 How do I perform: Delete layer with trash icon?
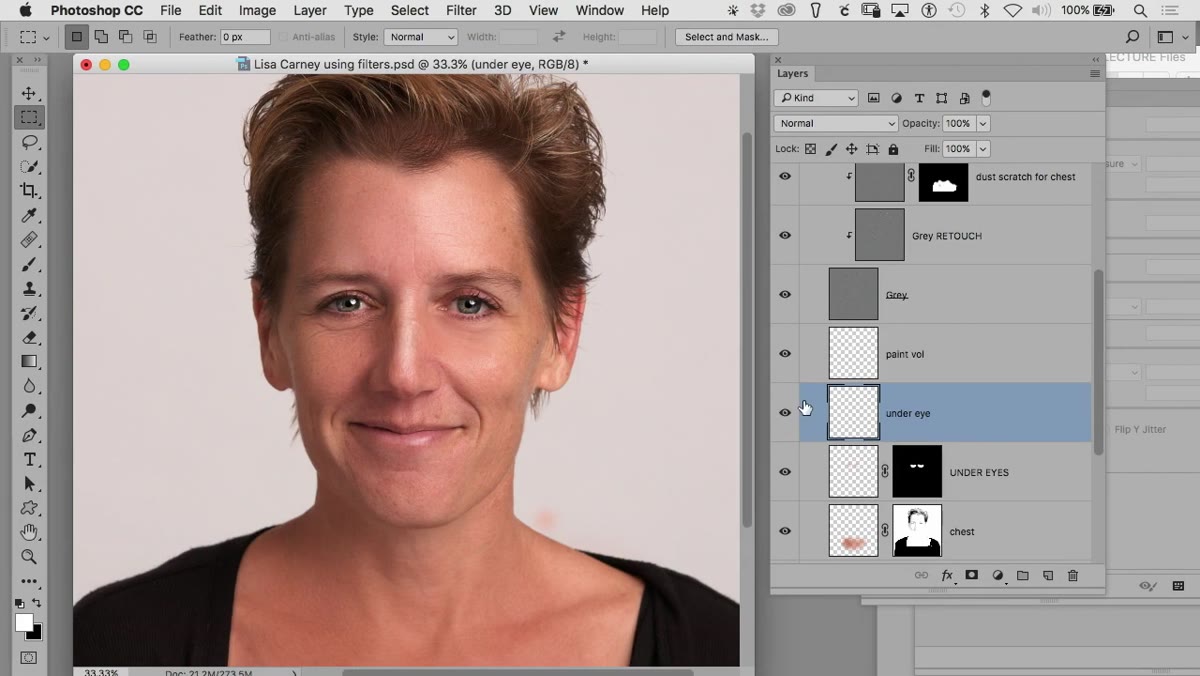1073,576
